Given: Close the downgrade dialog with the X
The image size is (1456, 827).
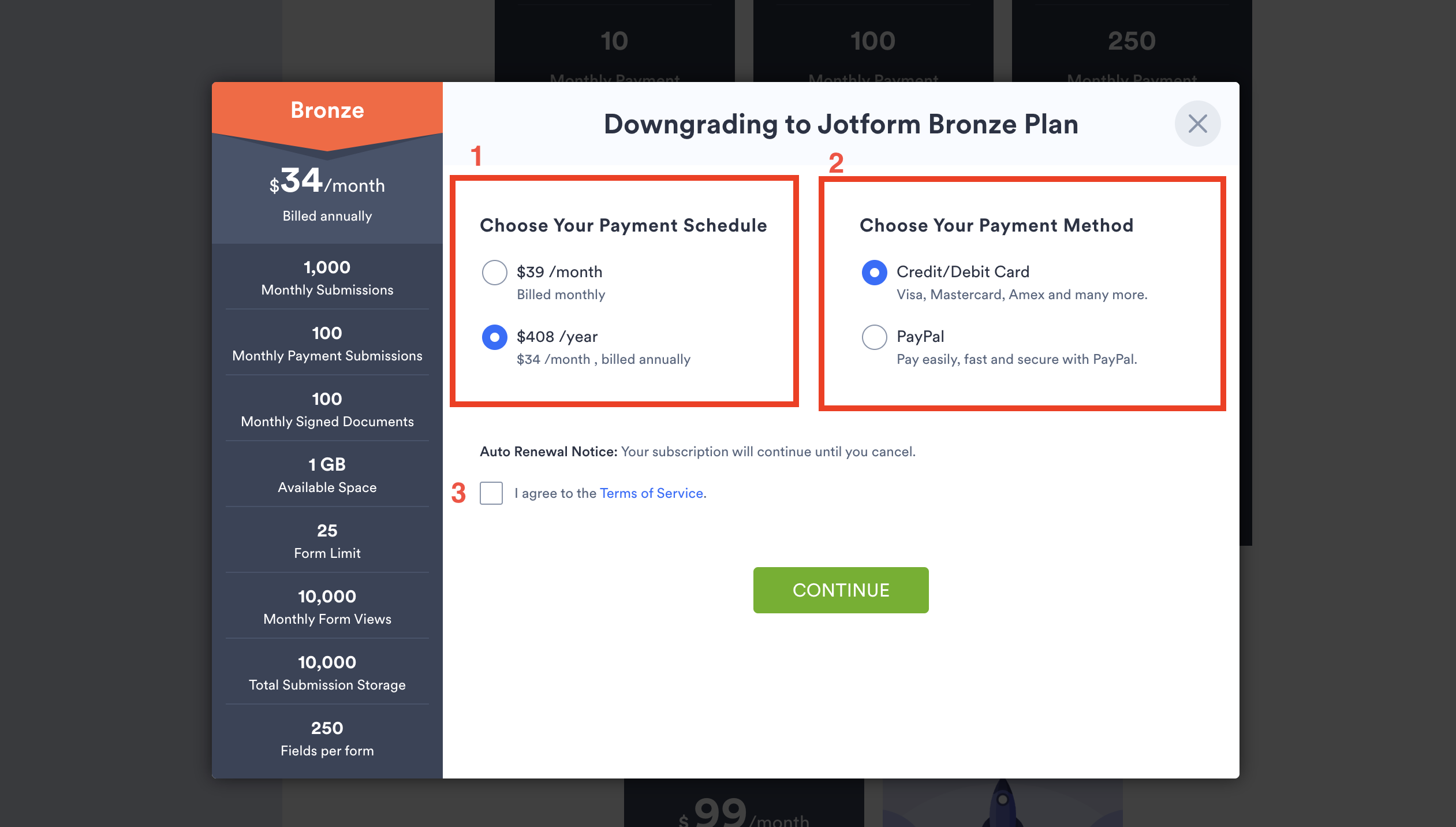Looking at the screenshot, I should (x=1197, y=124).
